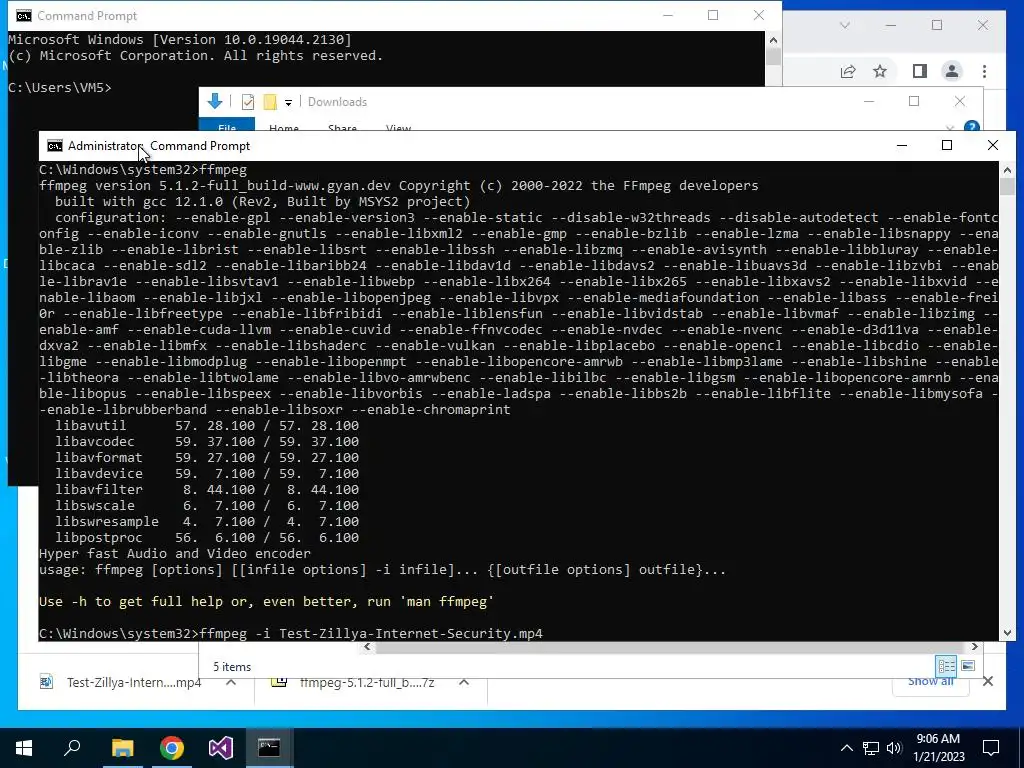Open options for Test-Zillya-Intern download chevron
Image resolution: width=1024 pixels, height=768 pixels.
tap(231, 682)
